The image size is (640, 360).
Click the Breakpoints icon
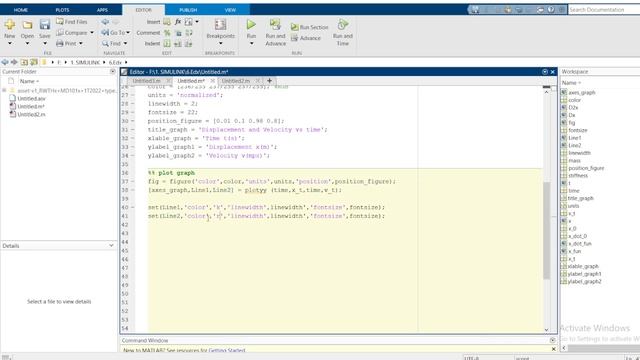click(x=220, y=25)
